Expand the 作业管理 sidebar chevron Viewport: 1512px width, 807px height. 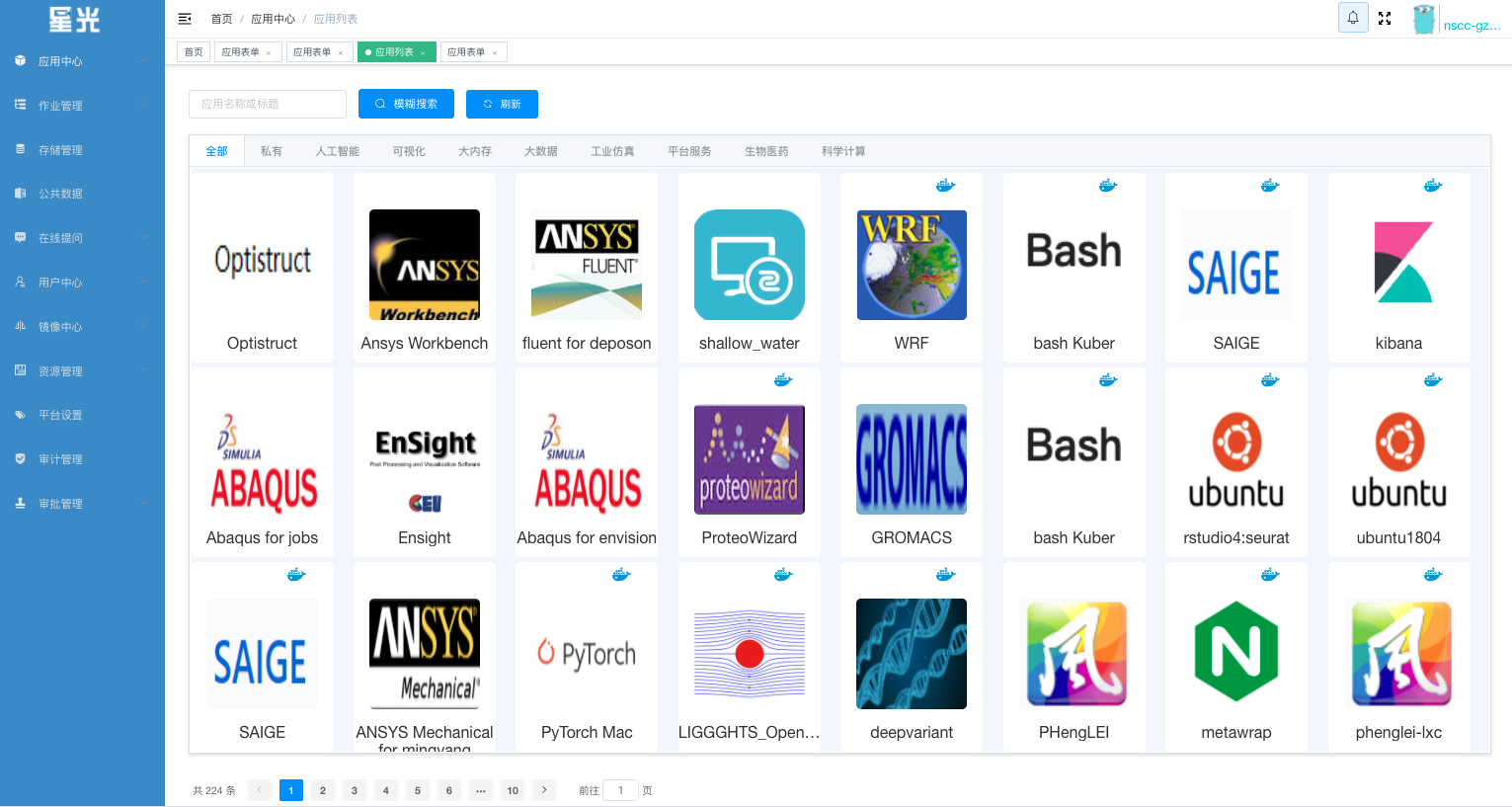click(145, 106)
